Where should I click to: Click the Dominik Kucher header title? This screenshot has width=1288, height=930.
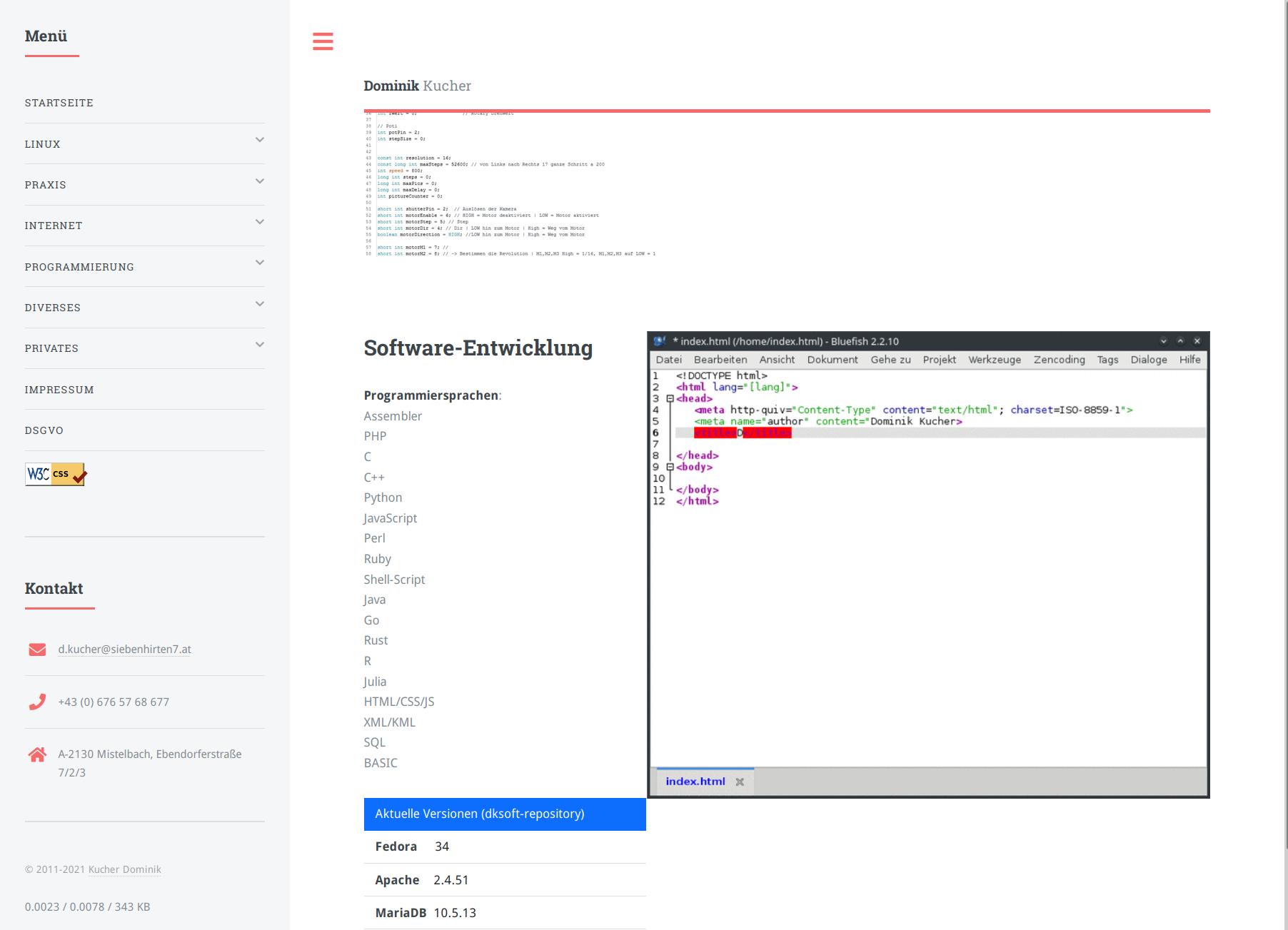click(417, 86)
